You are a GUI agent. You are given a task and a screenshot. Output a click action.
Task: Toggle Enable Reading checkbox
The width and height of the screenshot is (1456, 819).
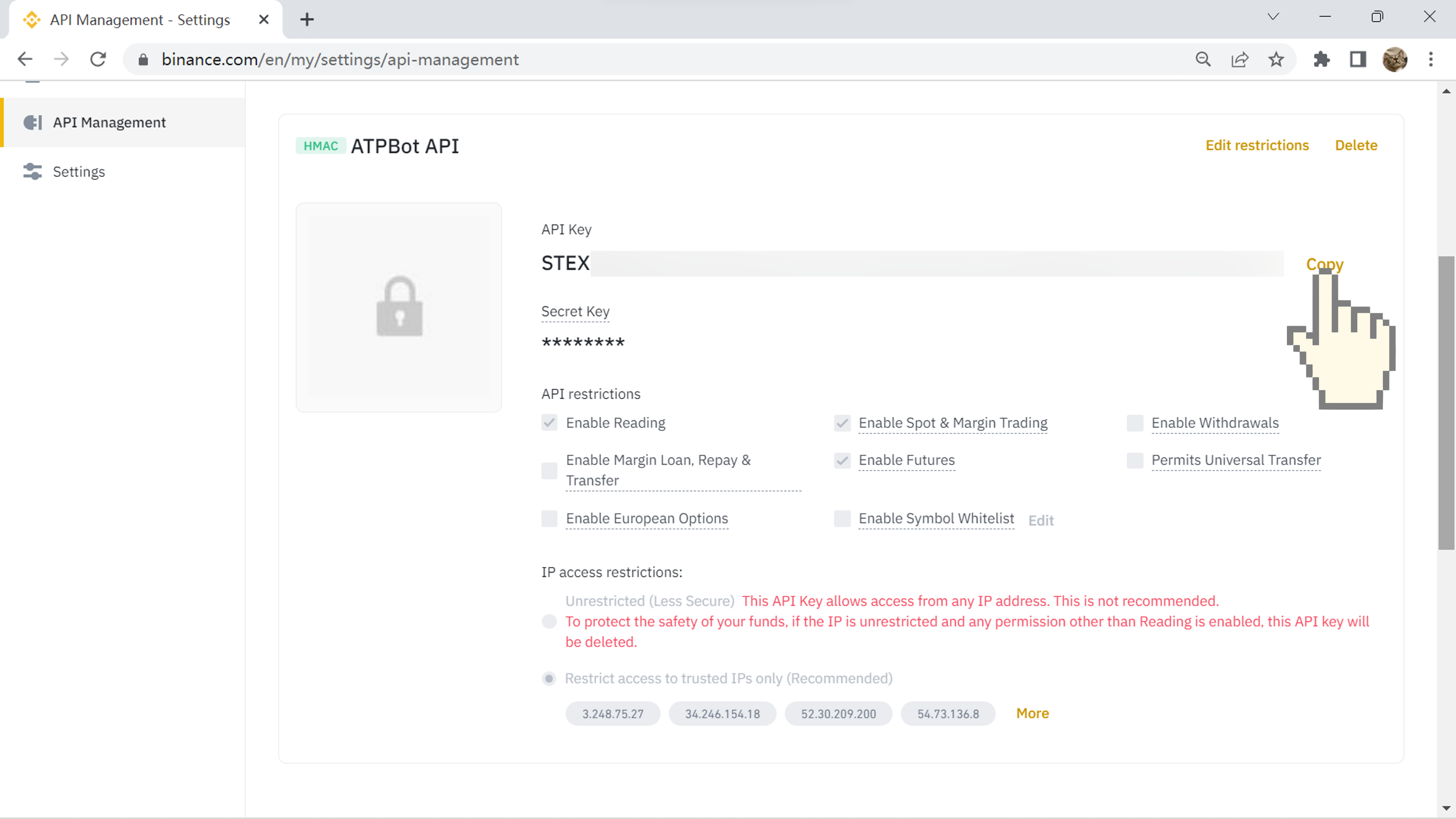click(549, 422)
